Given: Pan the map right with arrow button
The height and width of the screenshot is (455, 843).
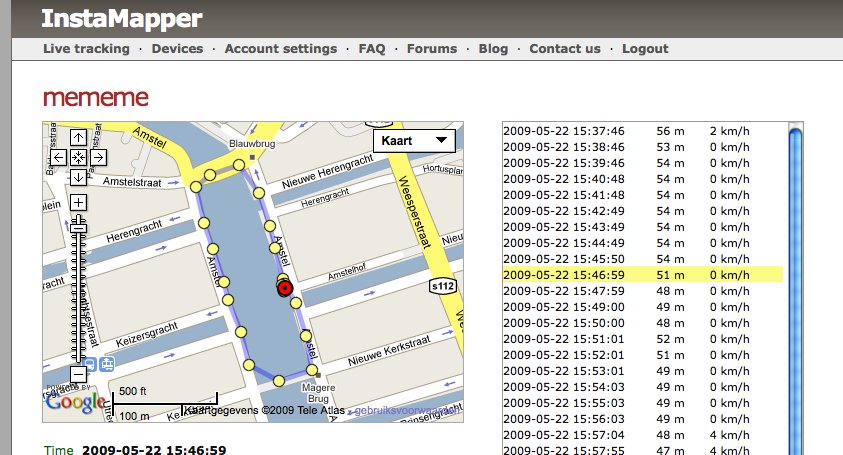Looking at the screenshot, I should coord(98,157).
